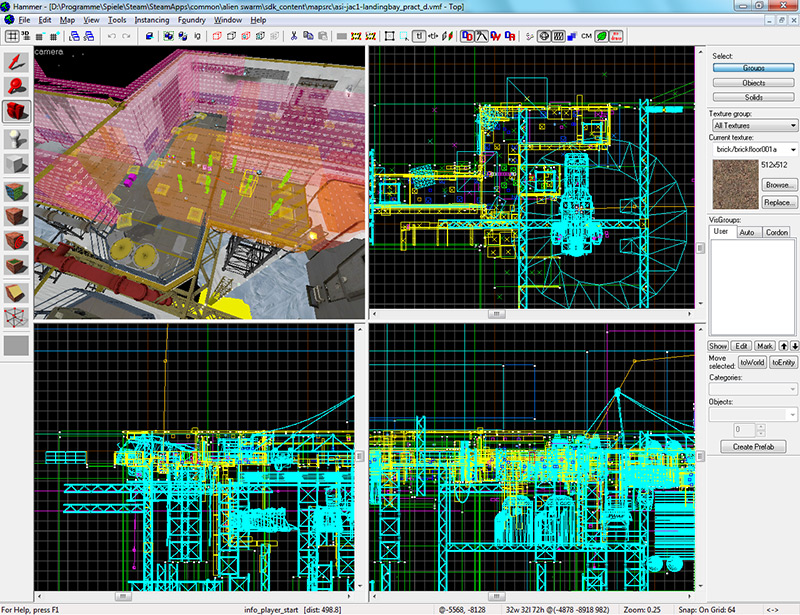Activate the Magnify tool

(x=16, y=87)
